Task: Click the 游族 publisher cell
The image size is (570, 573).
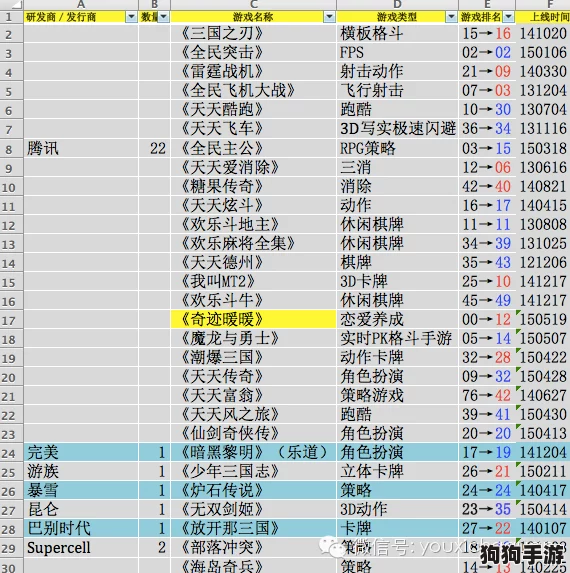Action: click(x=81, y=472)
